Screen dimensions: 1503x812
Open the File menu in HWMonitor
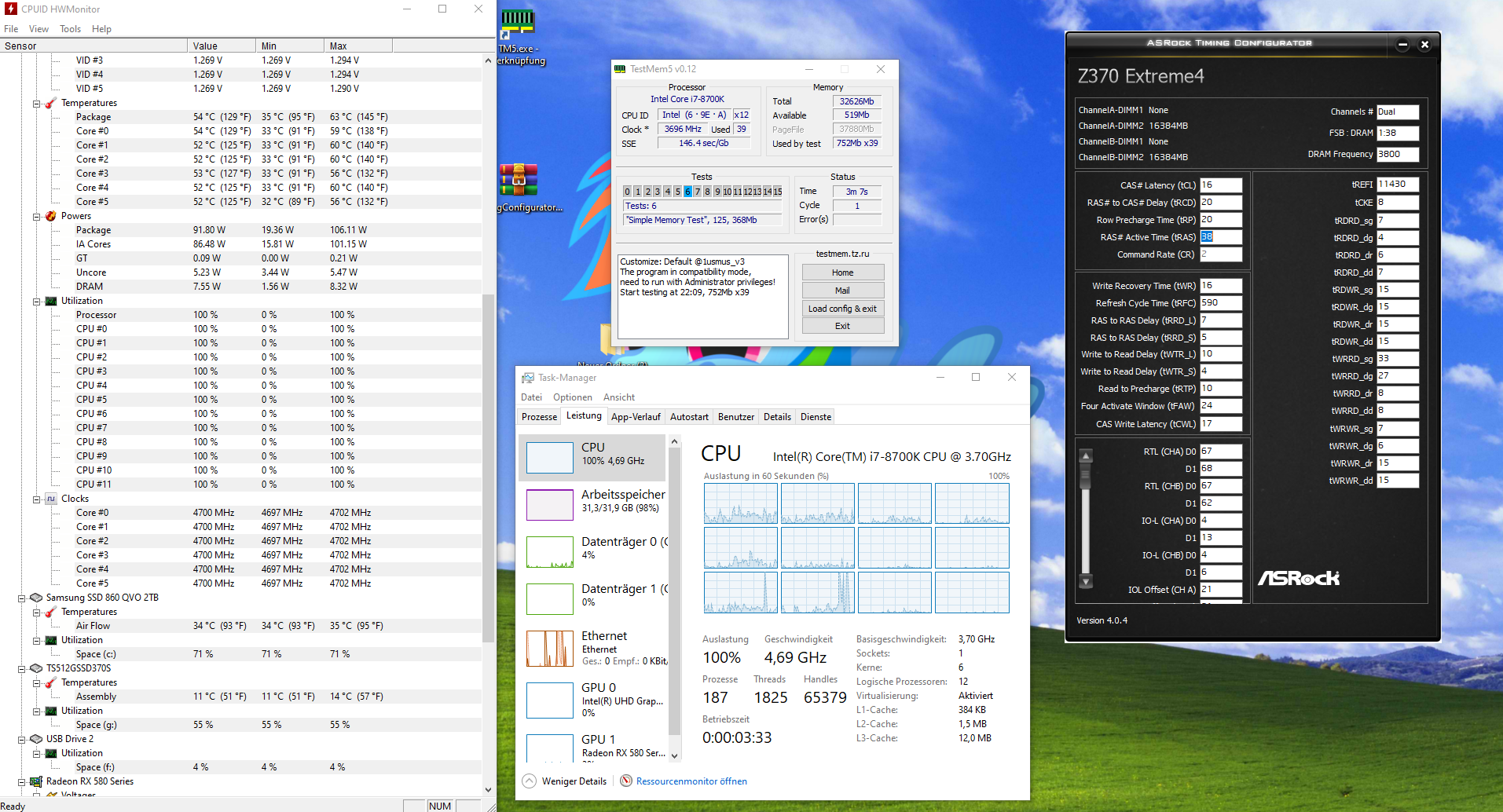pos(11,29)
